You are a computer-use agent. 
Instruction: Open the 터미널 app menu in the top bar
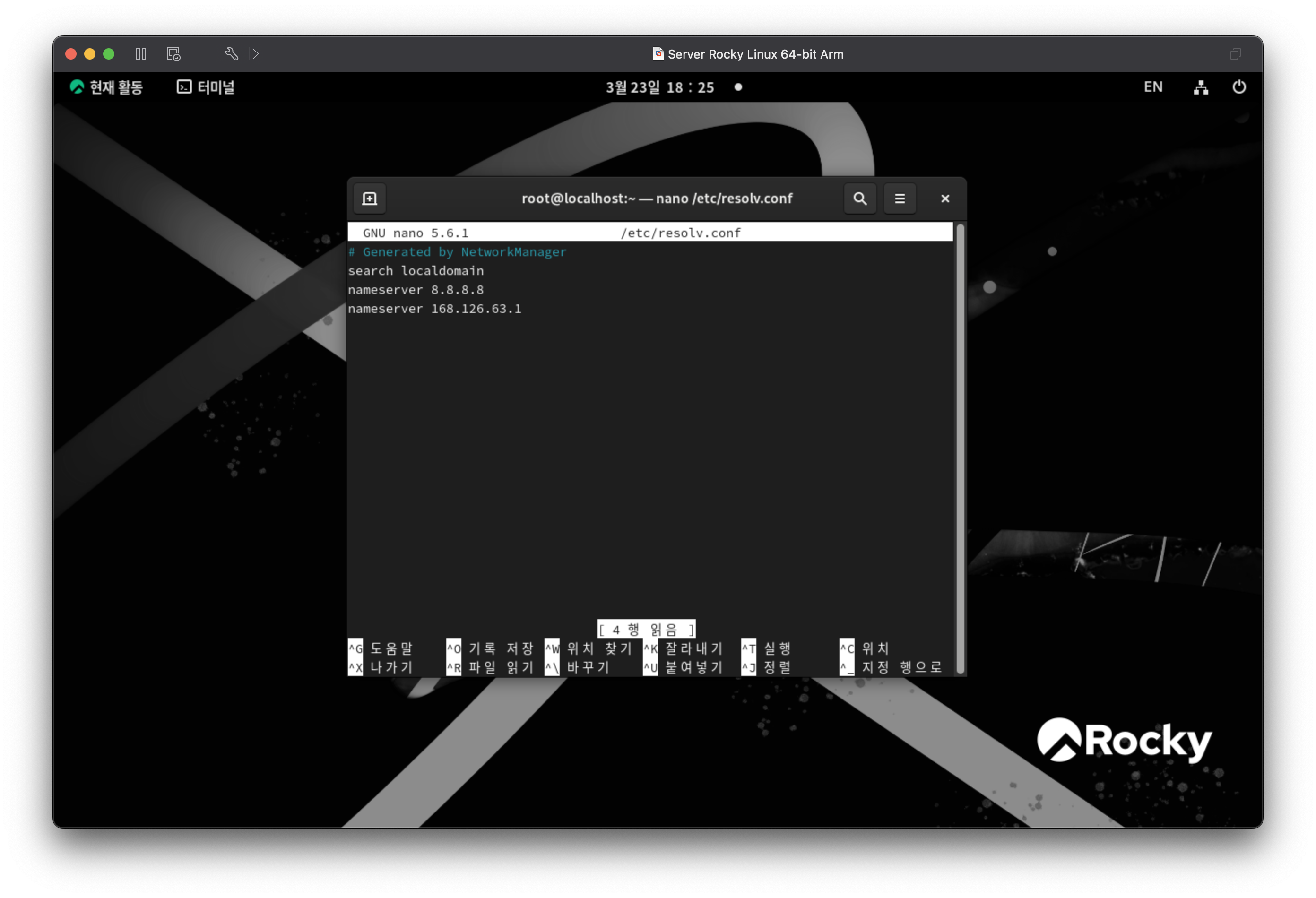coord(206,87)
